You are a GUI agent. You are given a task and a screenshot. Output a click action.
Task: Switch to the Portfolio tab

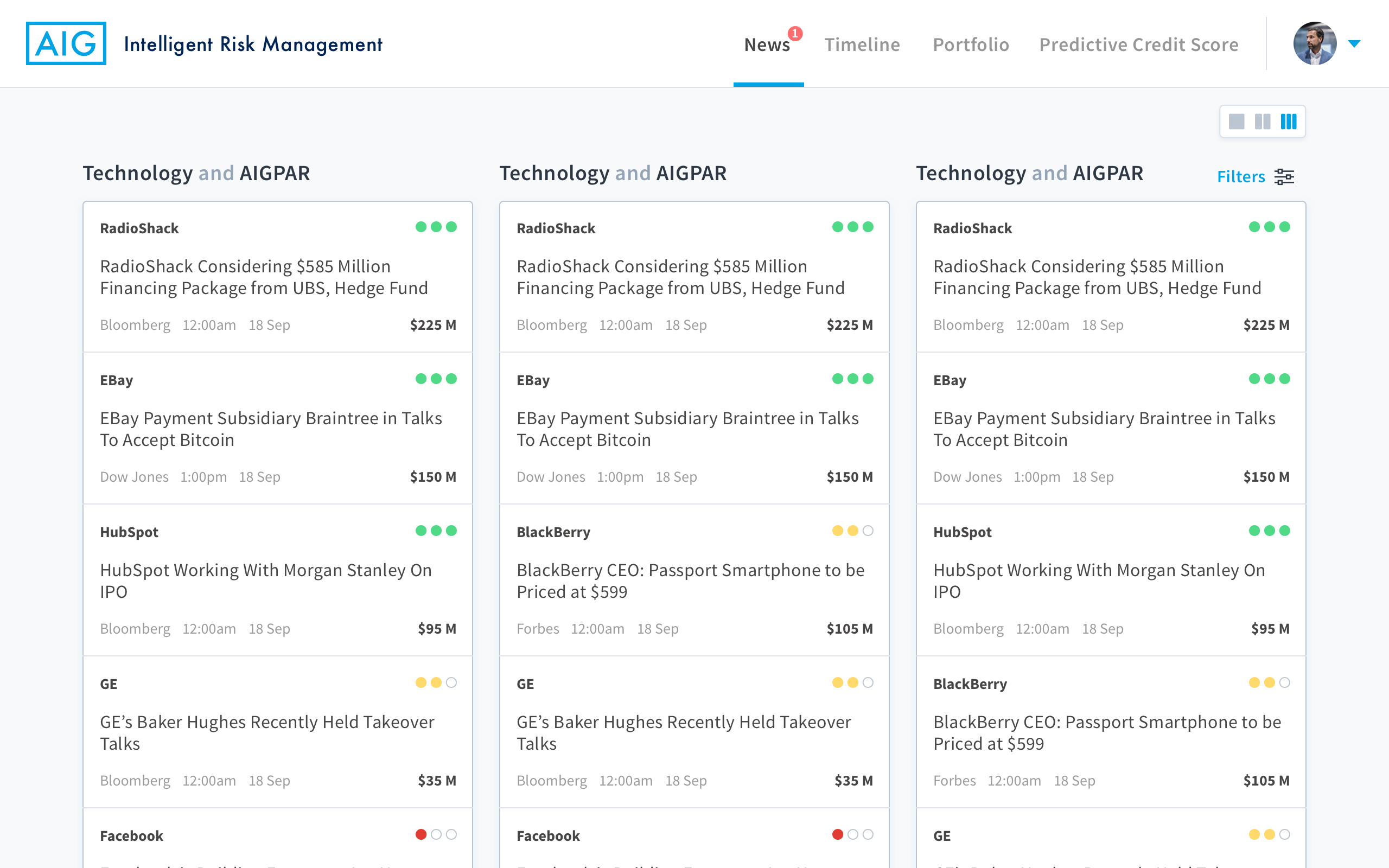coord(971,45)
